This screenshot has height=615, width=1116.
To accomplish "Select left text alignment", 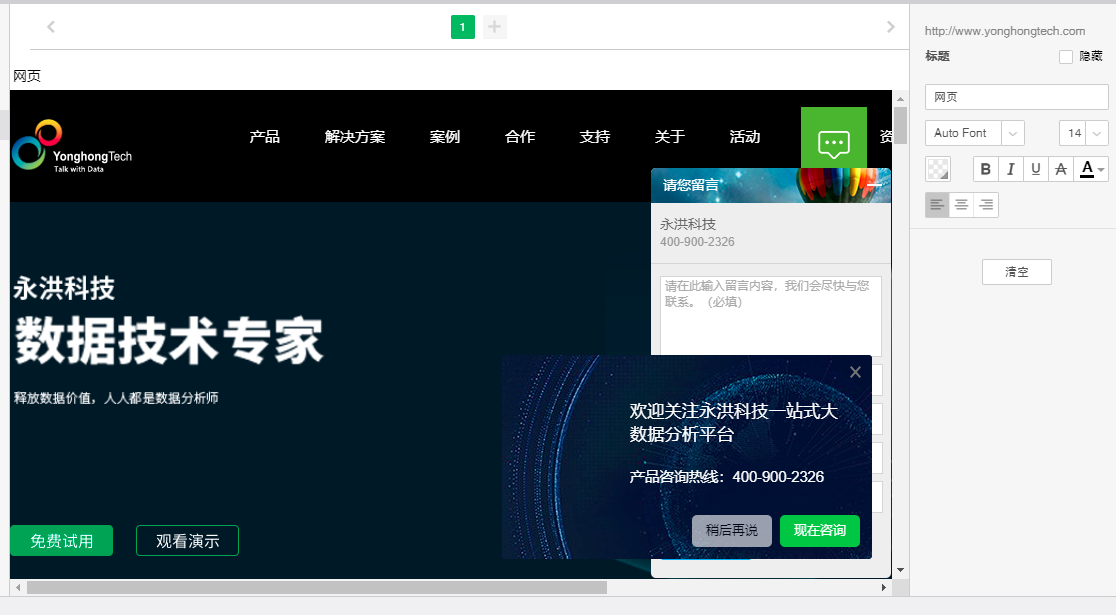I will (937, 205).
